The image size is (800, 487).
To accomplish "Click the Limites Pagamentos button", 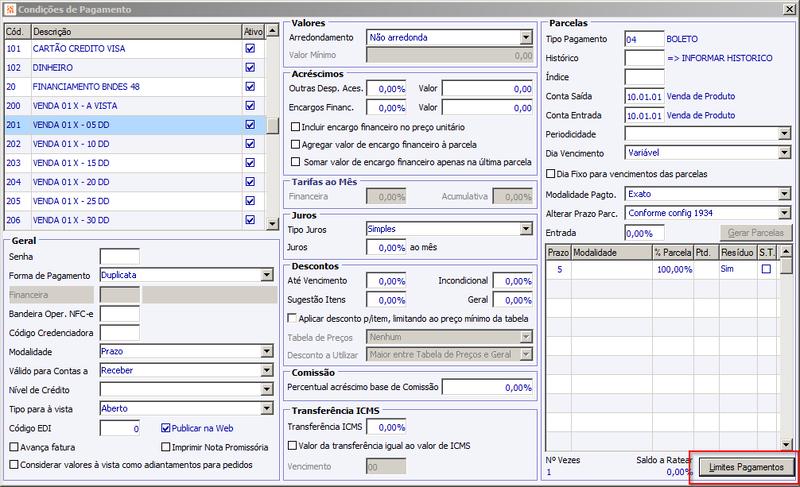I will [x=746, y=467].
